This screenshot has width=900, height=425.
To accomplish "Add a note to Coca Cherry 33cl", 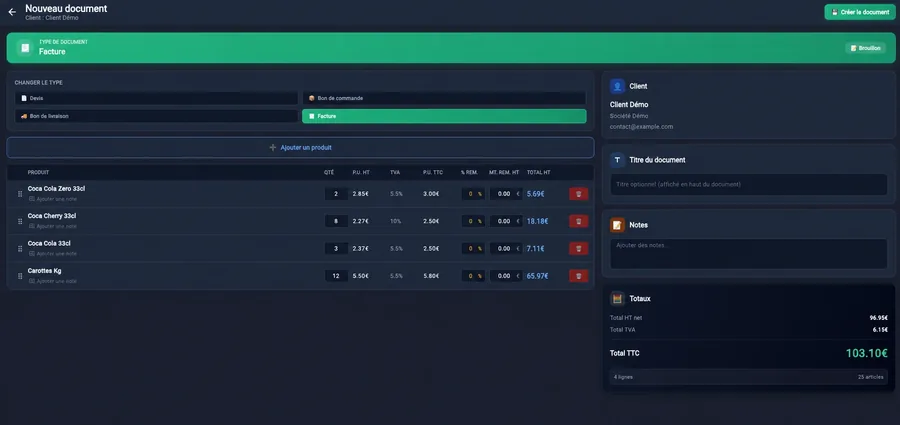I will click(53, 226).
